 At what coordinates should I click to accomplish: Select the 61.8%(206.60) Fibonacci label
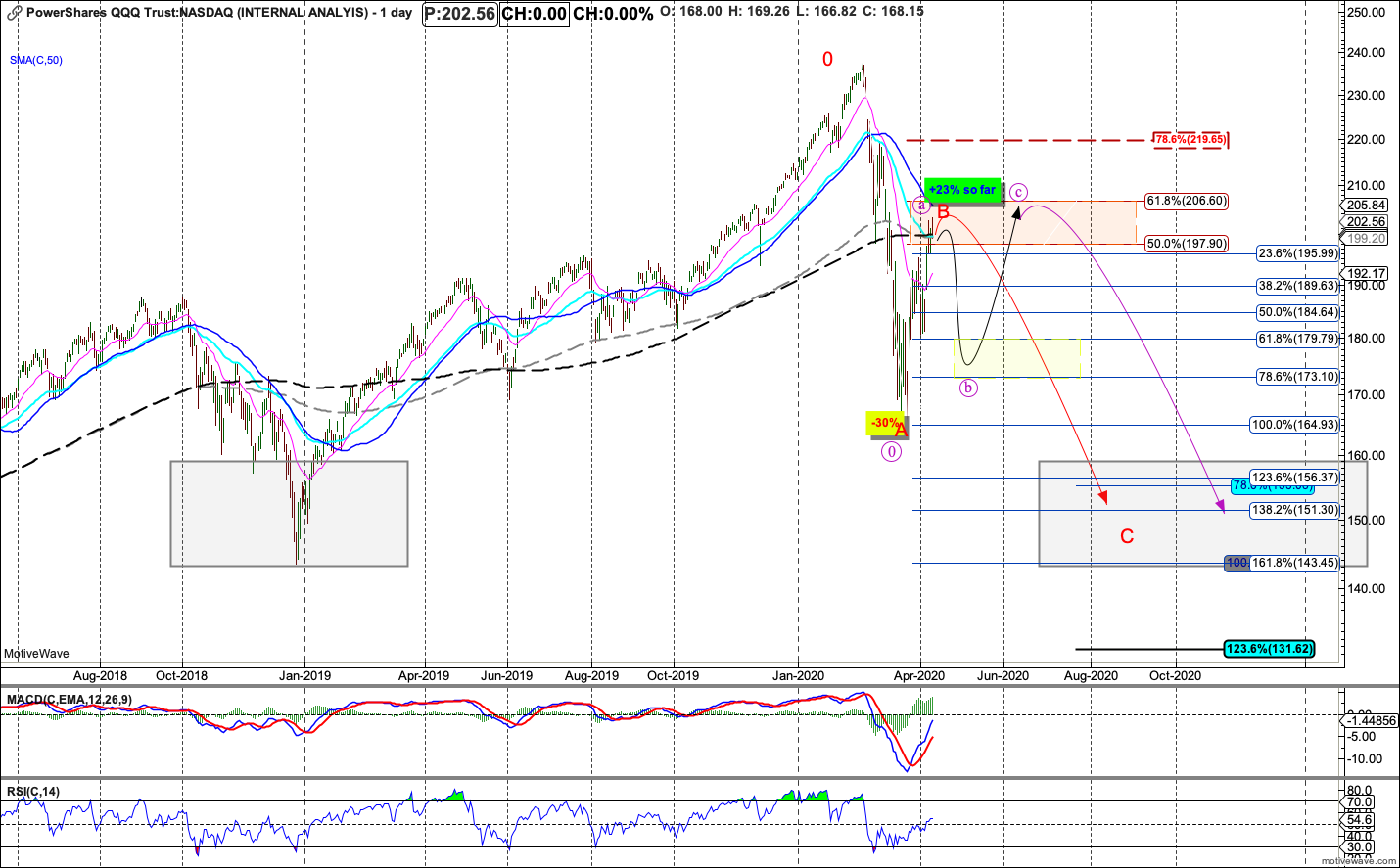pyautogui.click(x=1187, y=201)
